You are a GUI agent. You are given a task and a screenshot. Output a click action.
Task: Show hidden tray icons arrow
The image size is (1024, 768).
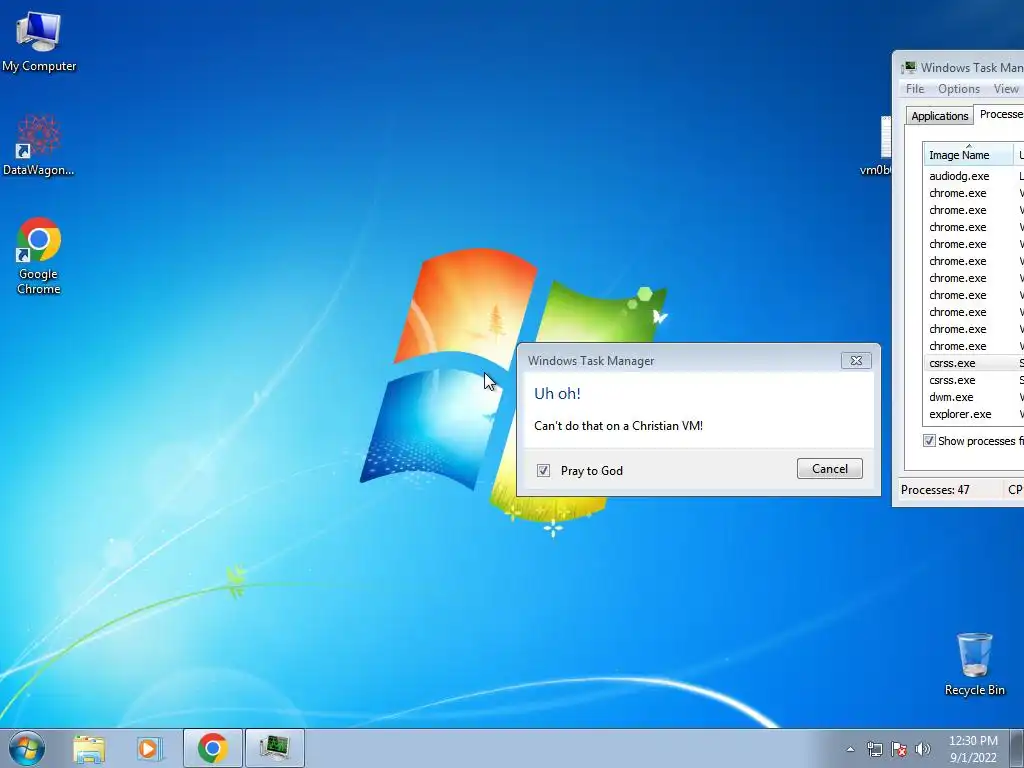(x=850, y=749)
